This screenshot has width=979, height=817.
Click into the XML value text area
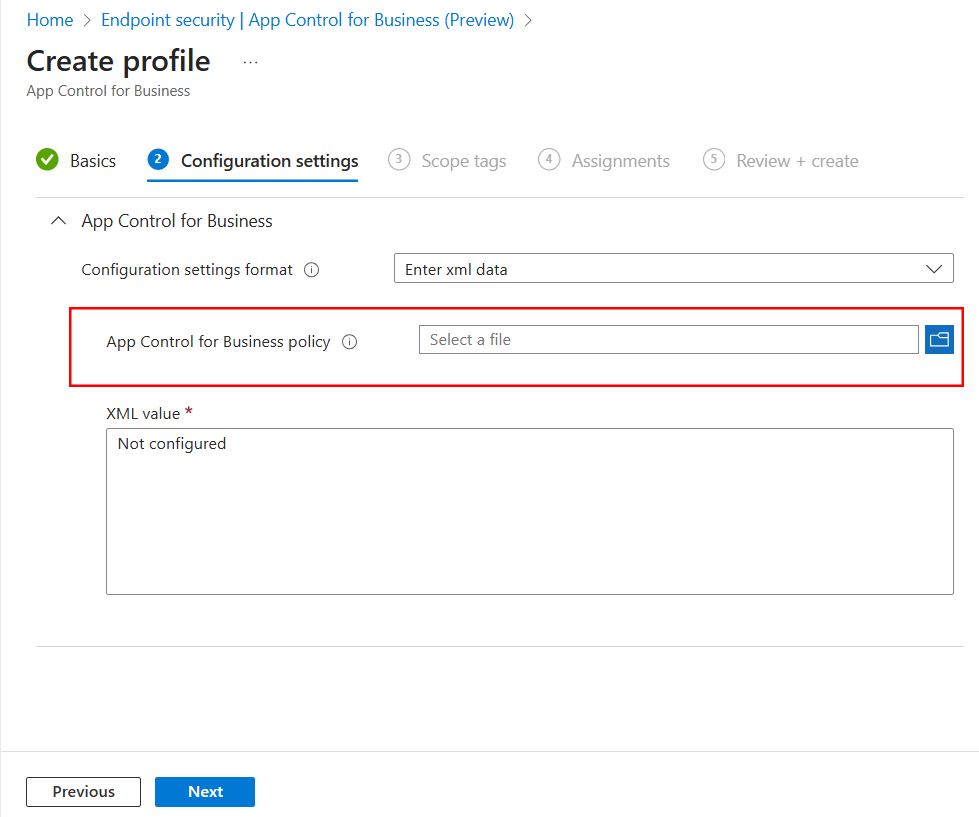coord(529,511)
